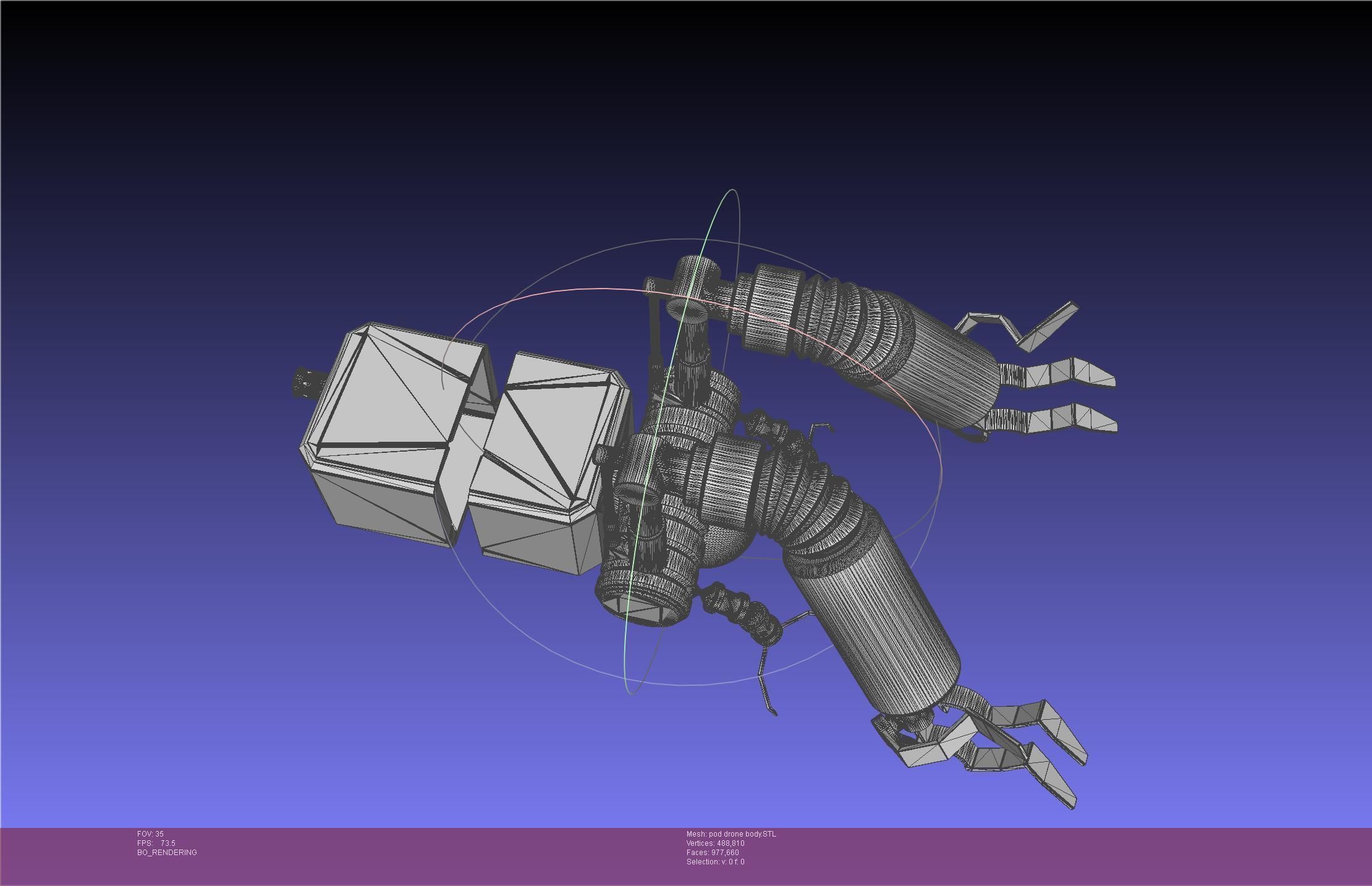Click the FOV: 35 readout
1372x886 pixels.
click(150, 834)
